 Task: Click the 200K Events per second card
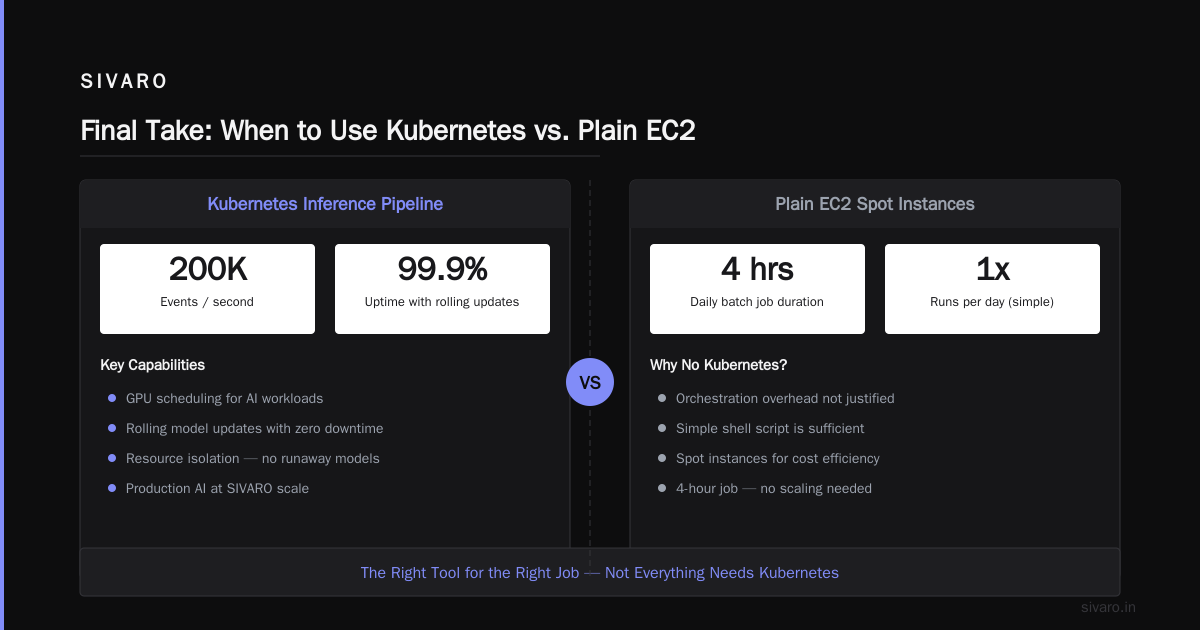point(207,289)
